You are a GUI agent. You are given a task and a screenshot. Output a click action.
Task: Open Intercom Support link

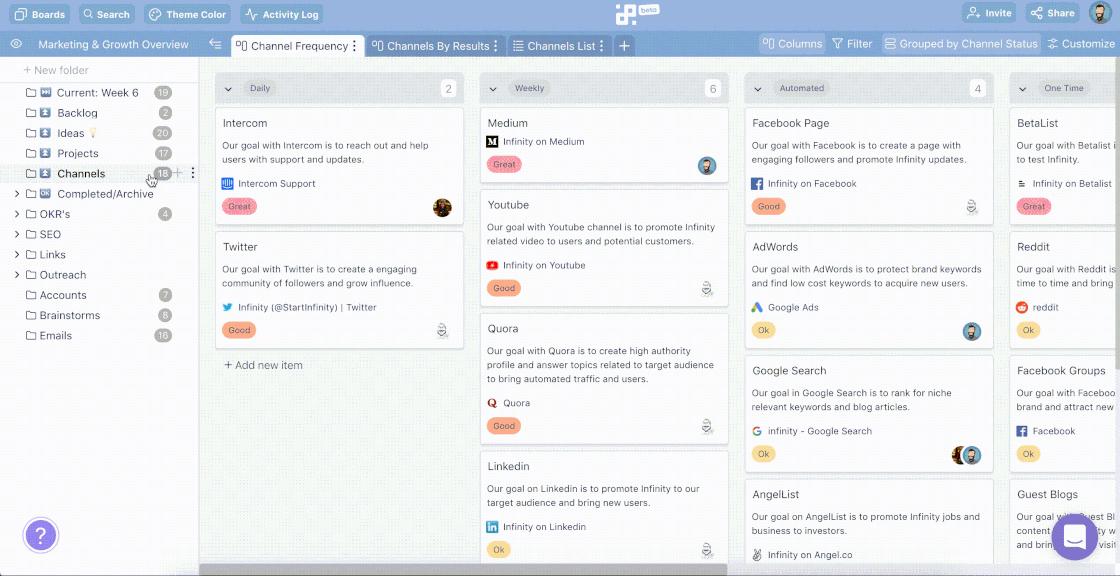276,184
